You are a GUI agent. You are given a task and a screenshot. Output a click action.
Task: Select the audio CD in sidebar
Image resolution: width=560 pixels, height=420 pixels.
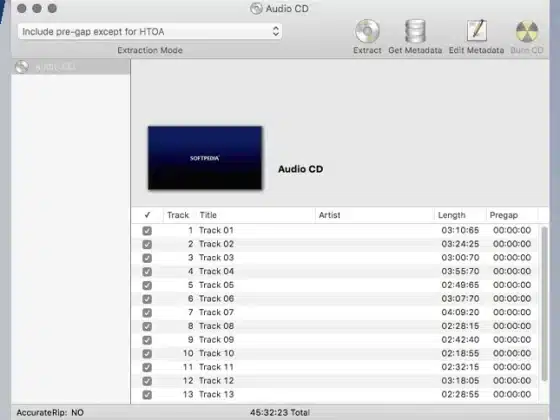71,67
